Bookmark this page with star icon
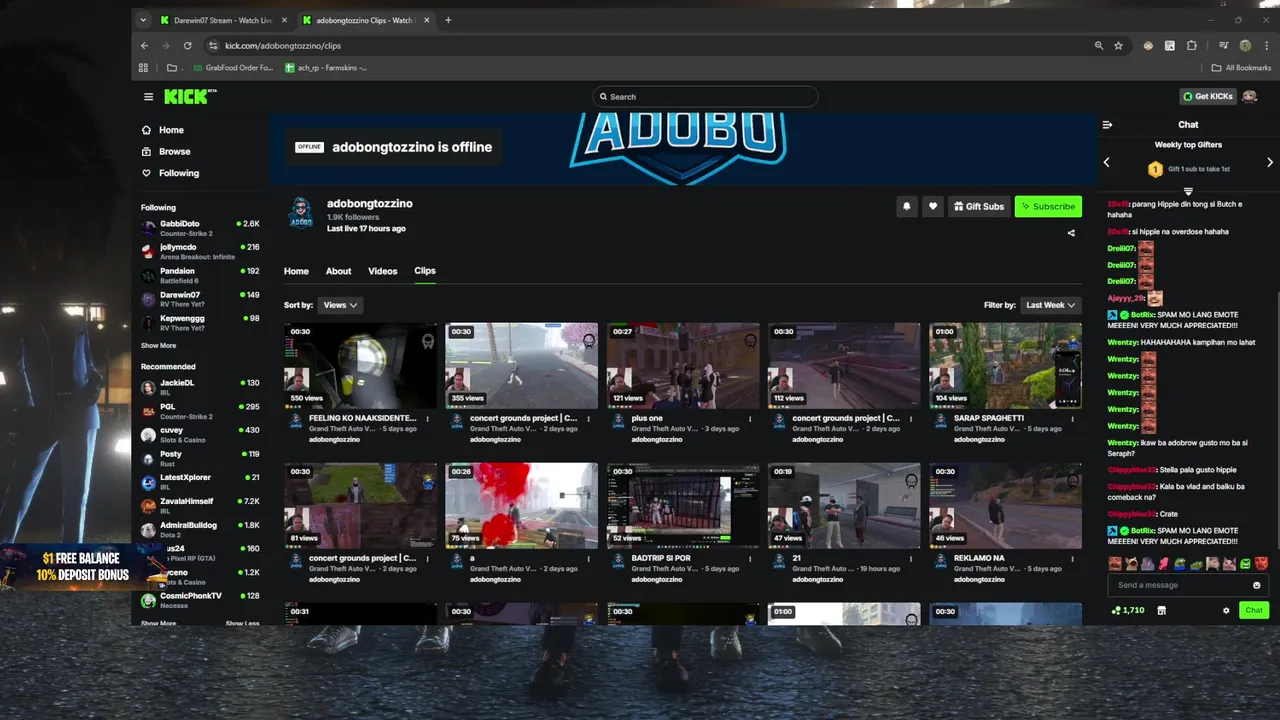 1118,45
